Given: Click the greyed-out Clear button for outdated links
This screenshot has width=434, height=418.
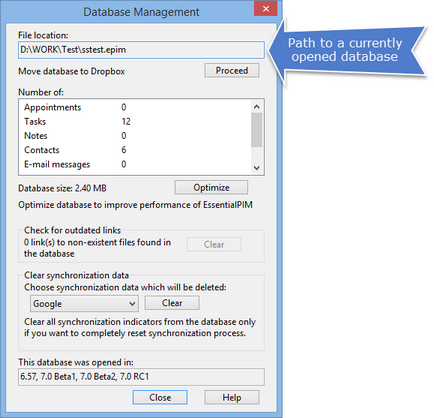Looking at the screenshot, I should click(x=214, y=244).
